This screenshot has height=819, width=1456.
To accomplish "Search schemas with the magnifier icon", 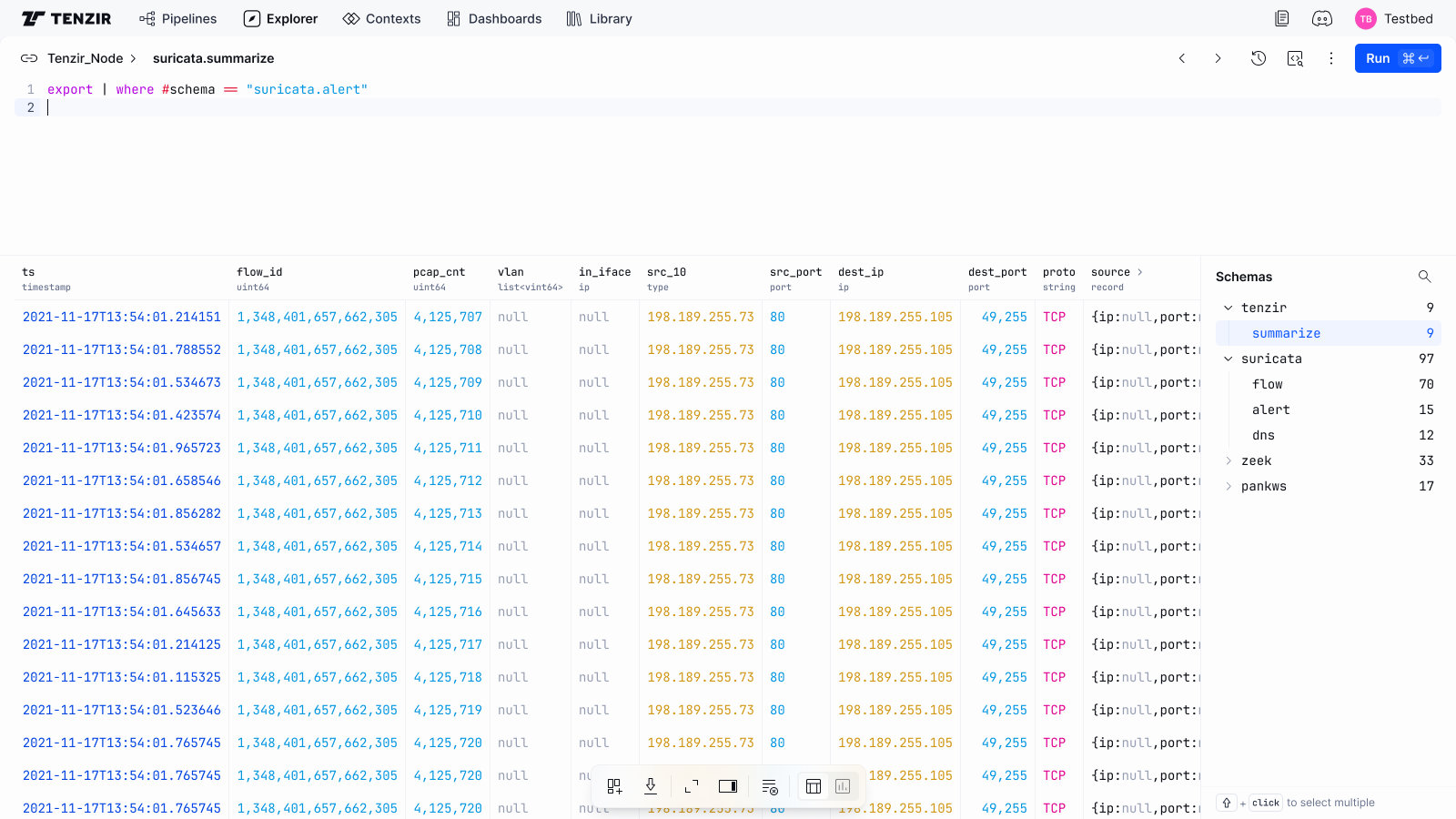I will pyautogui.click(x=1424, y=277).
